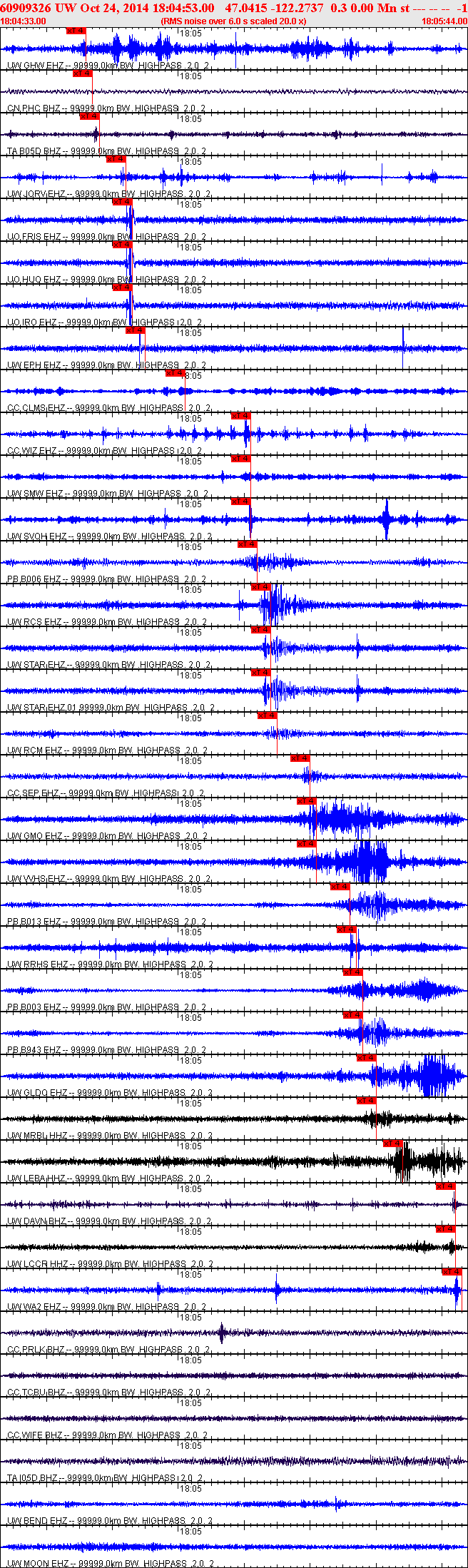Select the red pick flag on B006 trace
This screenshot has height=1568, width=468.
247,544
